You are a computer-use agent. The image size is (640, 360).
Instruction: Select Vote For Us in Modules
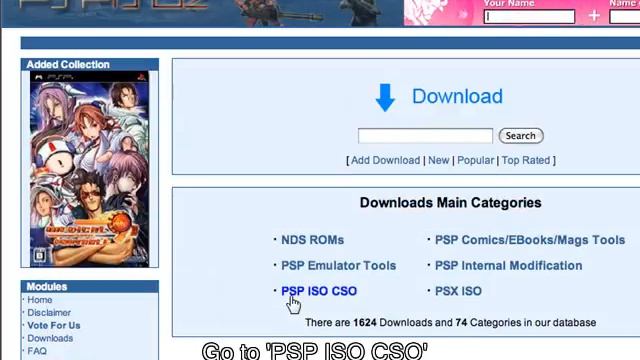pyautogui.click(x=54, y=326)
